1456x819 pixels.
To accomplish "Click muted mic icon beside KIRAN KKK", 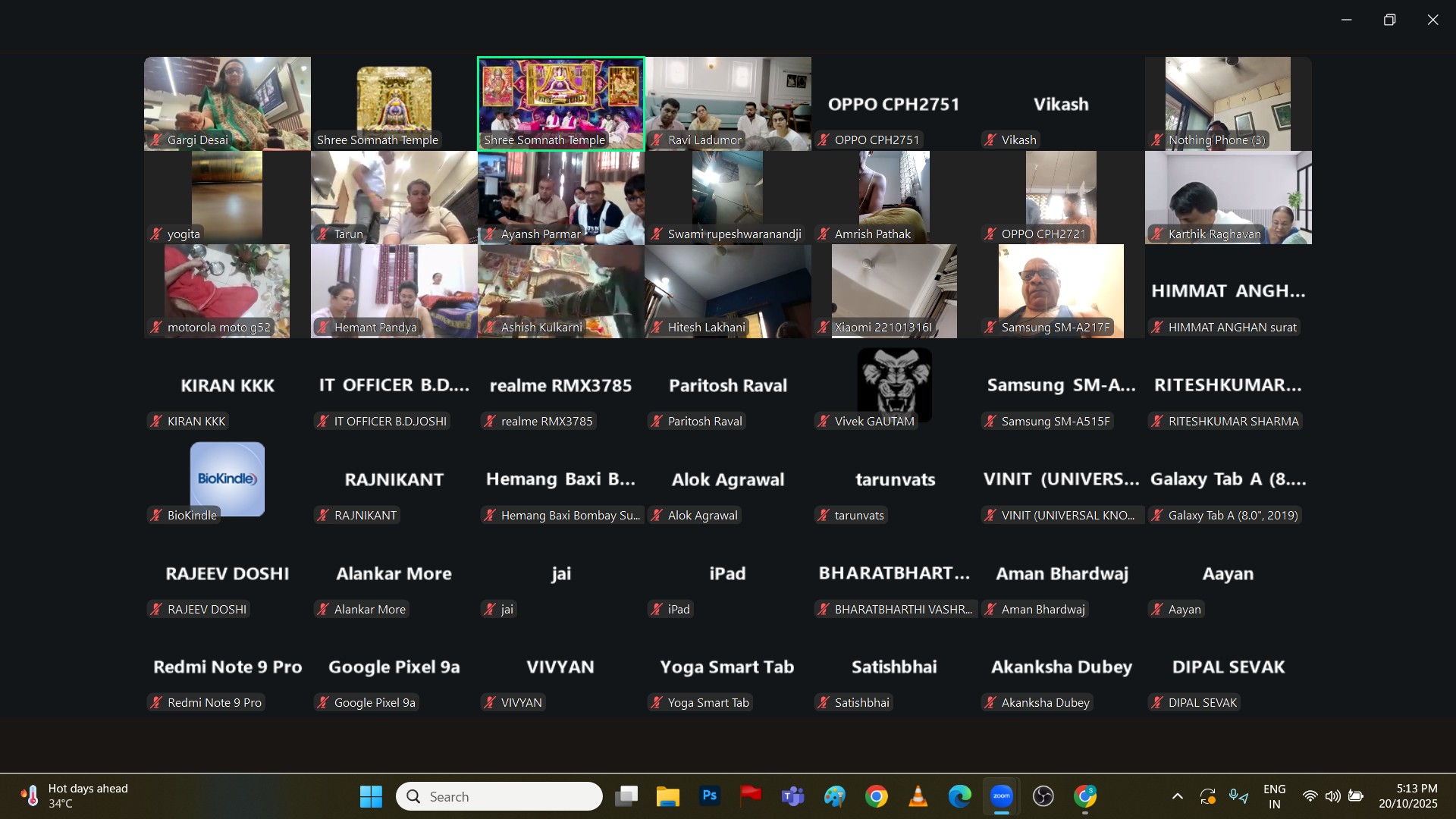I will 156,422.
